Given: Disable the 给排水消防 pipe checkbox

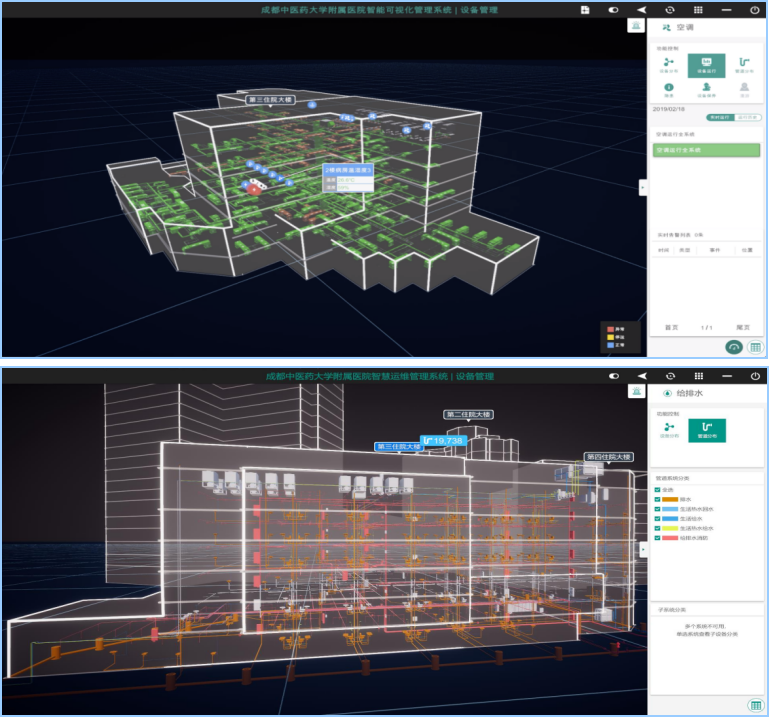Looking at the screenshot, I should tap(656, 539).
